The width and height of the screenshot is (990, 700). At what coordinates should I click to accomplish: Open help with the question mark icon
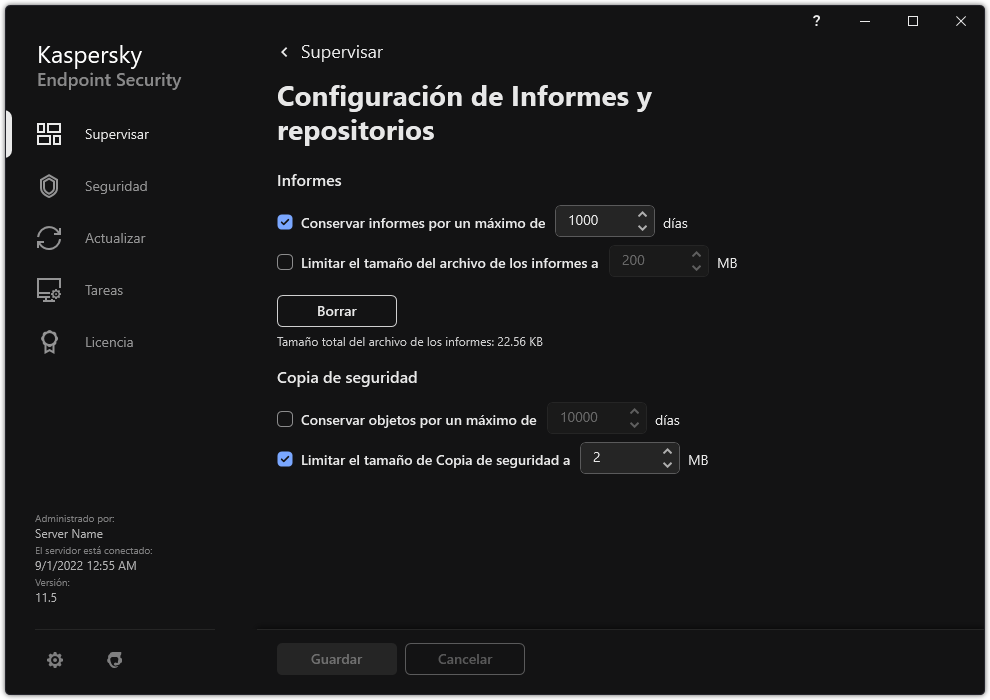816,21
